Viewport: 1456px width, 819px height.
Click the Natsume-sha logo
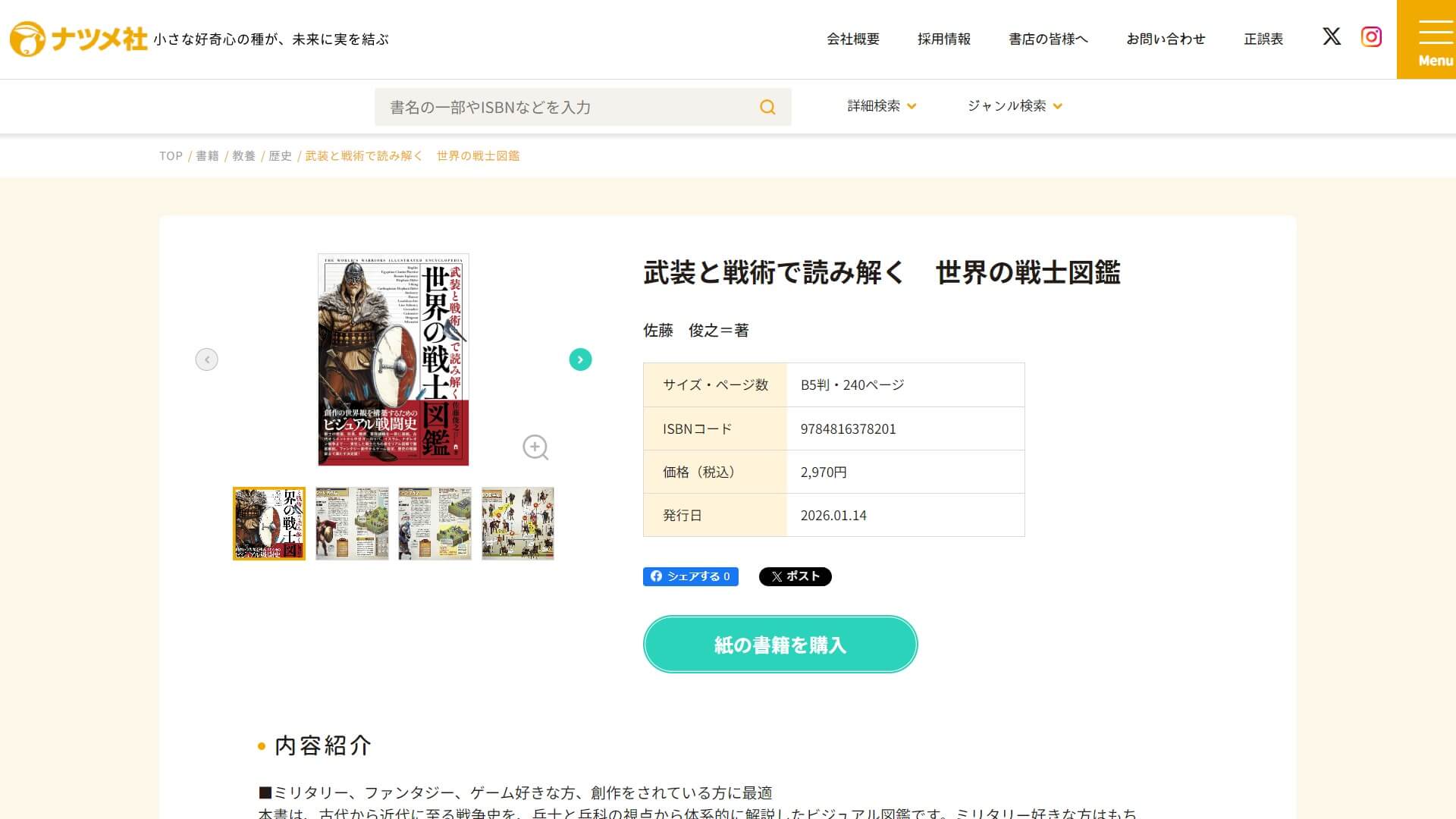[x=79, y=39]
